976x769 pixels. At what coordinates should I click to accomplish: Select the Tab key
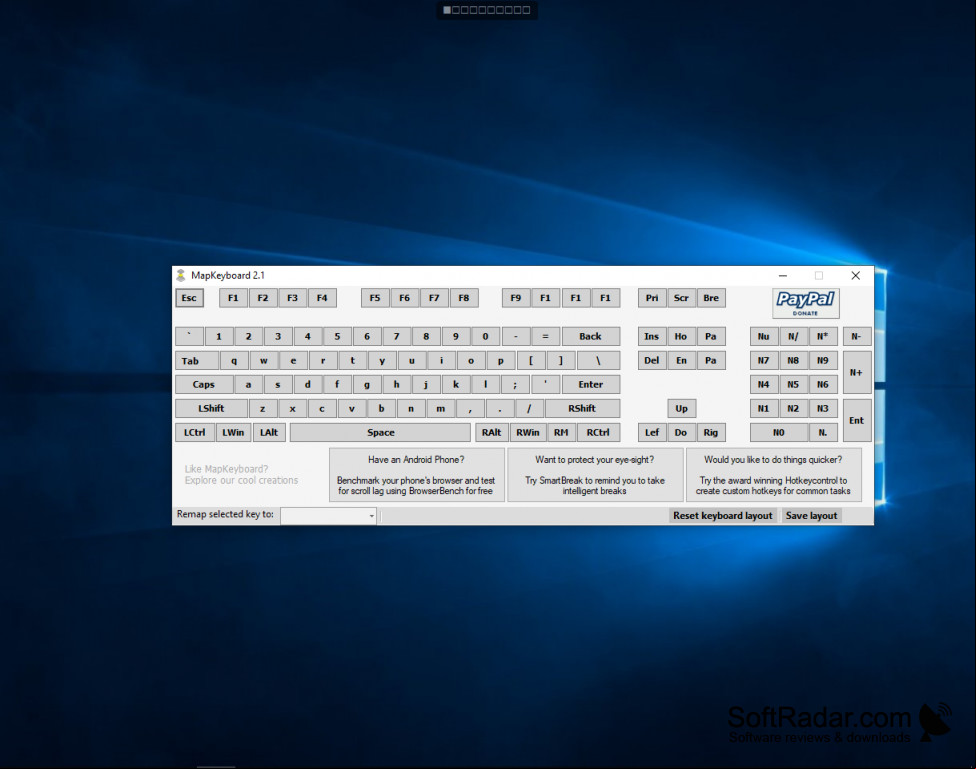[197, 361]
